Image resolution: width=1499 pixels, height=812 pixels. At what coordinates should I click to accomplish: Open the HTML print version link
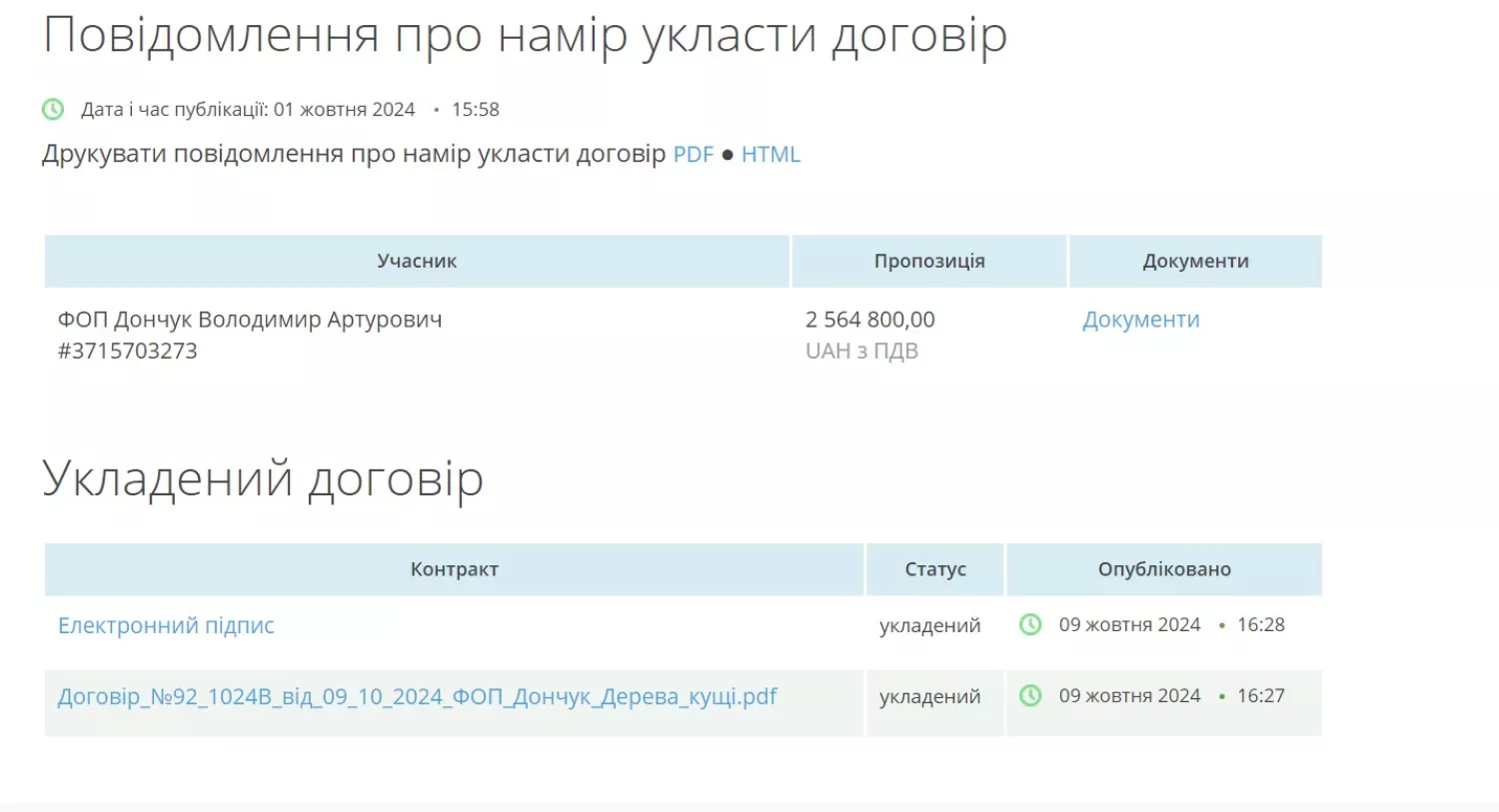[770, 155]
